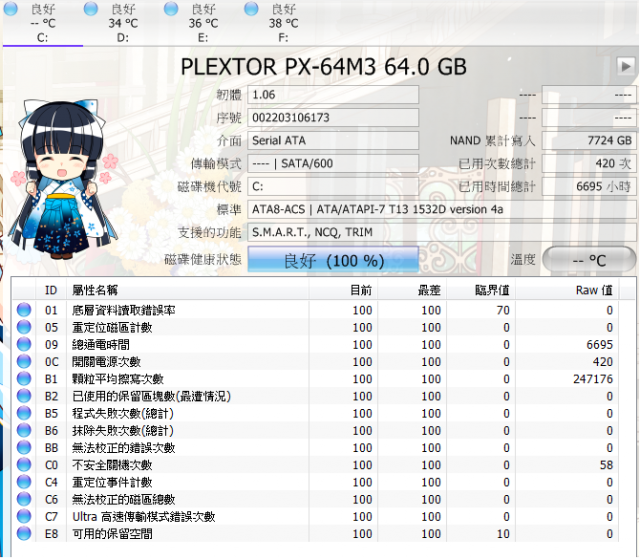The width and height of the screenshot is (640, 560).
Task: Click the status icon of attribute C4
Action: tap(24, 482)
